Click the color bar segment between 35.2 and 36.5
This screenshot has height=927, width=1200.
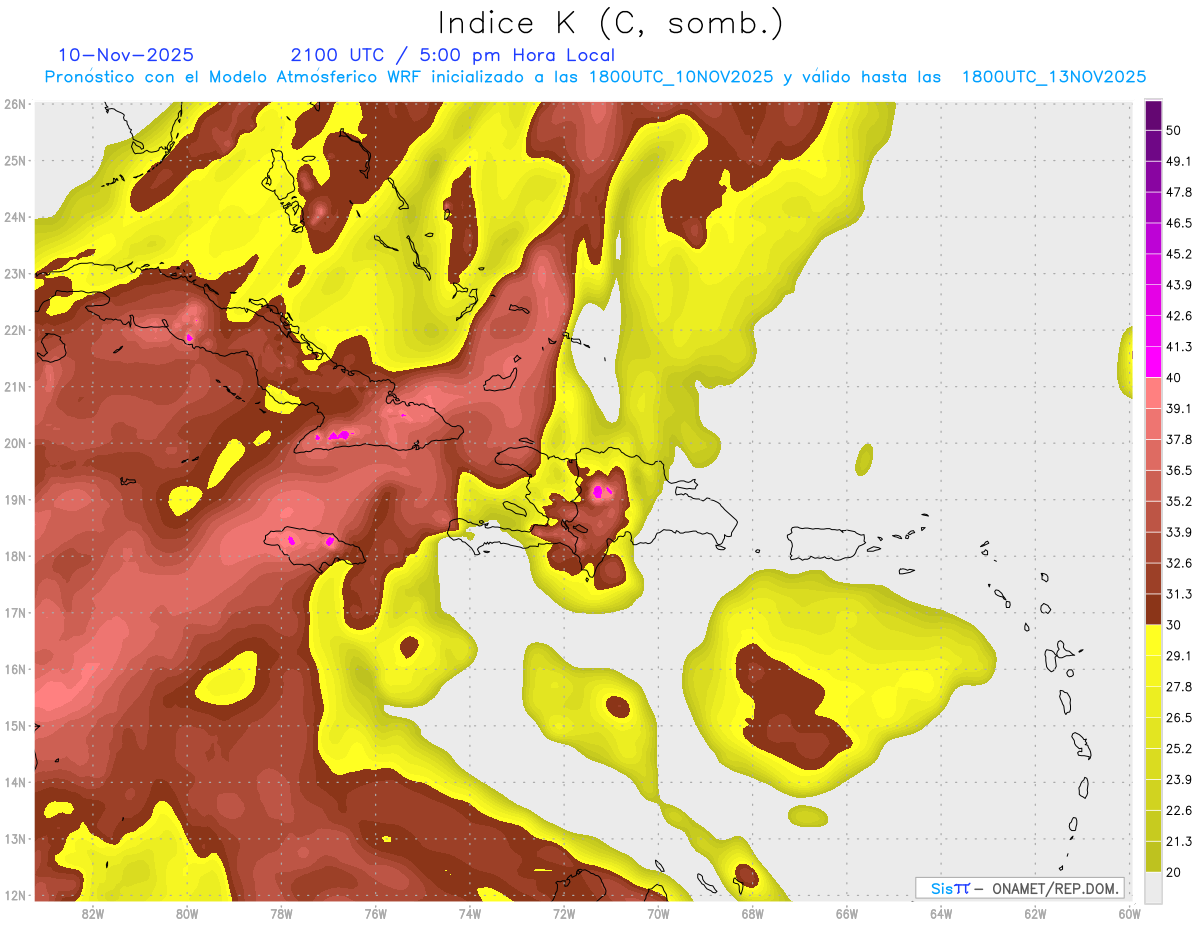[1153, 486]
